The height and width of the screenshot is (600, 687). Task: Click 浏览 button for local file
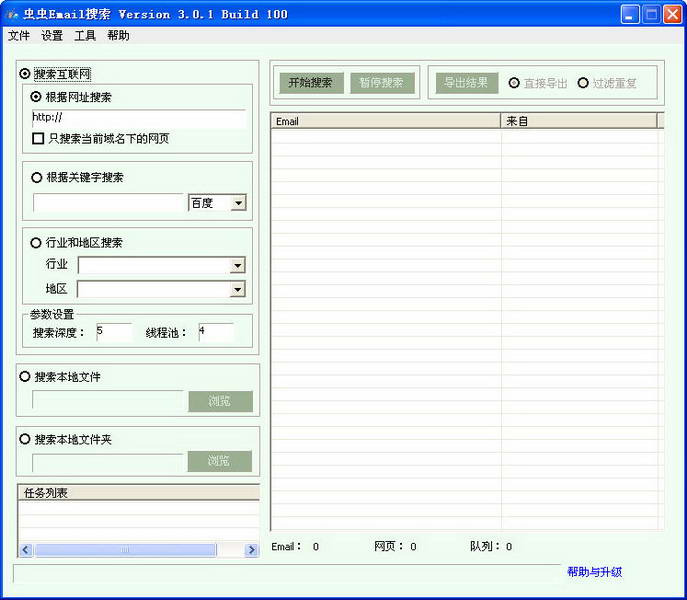(220, 401)
